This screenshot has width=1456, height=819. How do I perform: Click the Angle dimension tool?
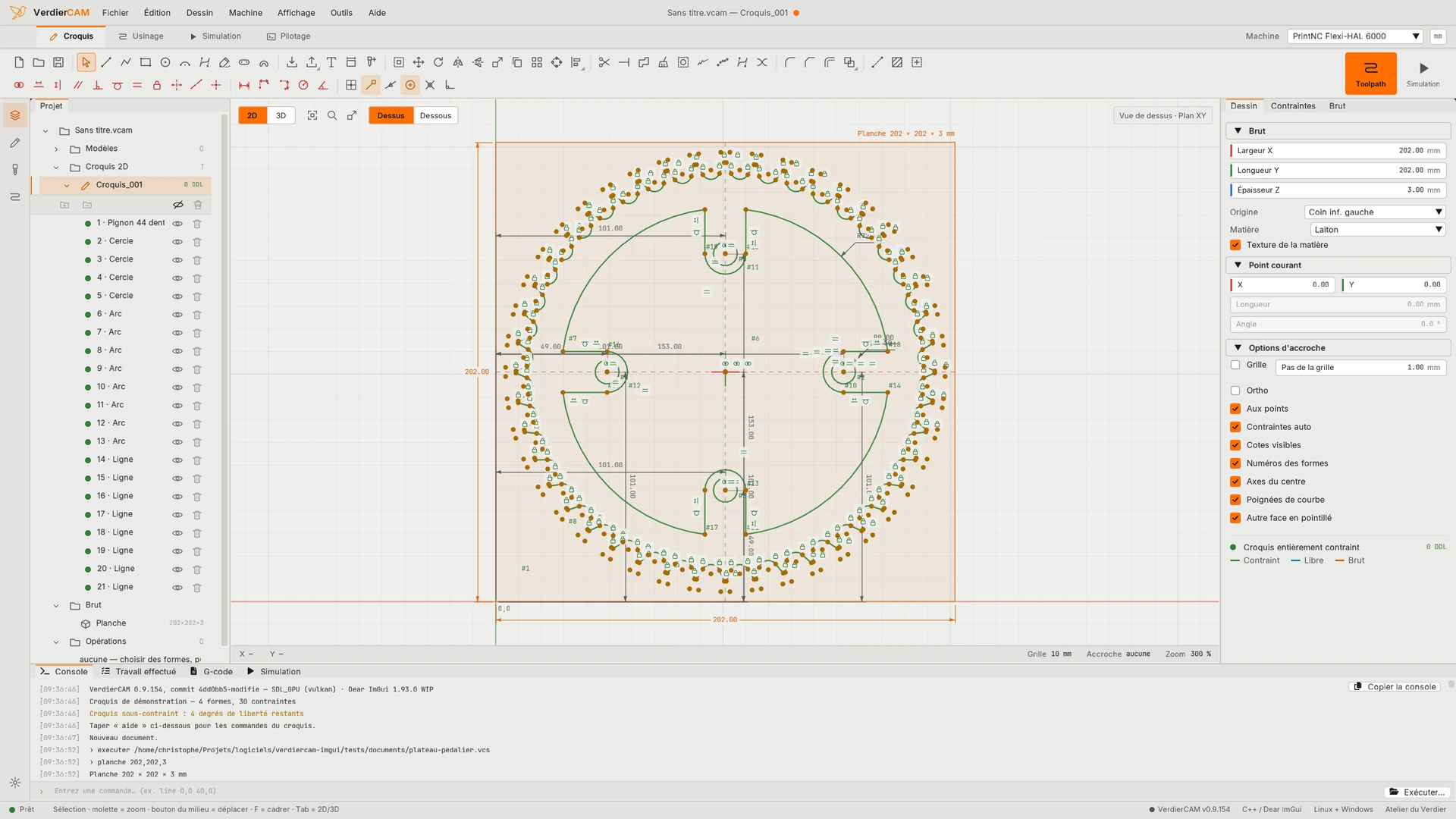pyautogui.click(x=323, y=86)
